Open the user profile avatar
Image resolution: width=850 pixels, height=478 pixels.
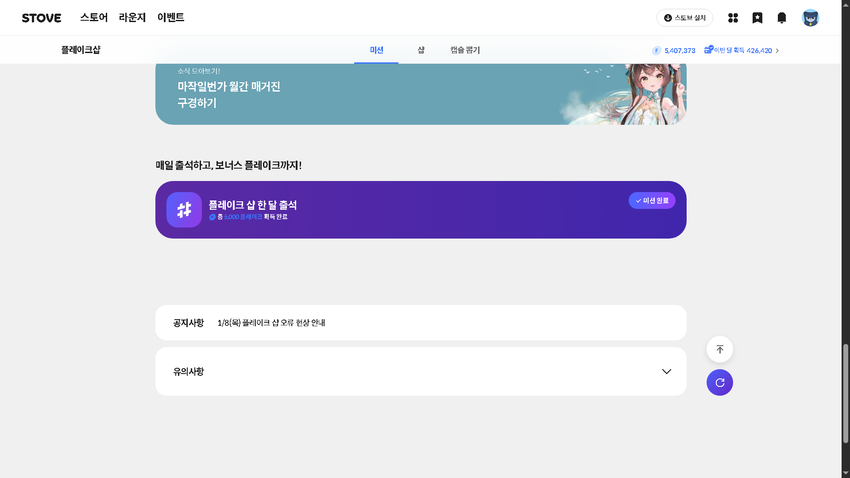810,18
